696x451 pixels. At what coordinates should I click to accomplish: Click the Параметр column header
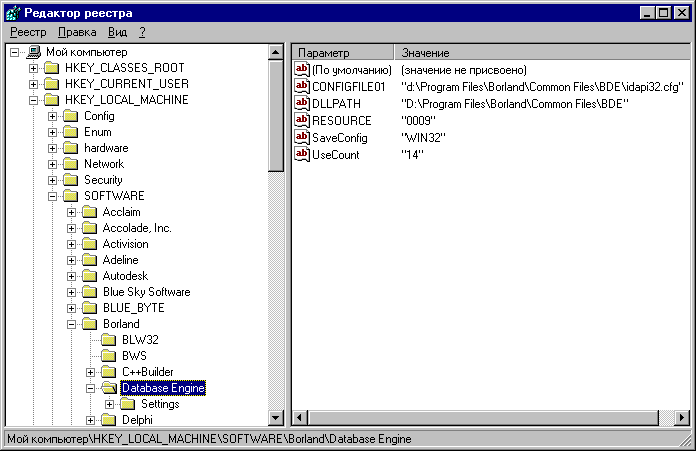click(342, 52)
